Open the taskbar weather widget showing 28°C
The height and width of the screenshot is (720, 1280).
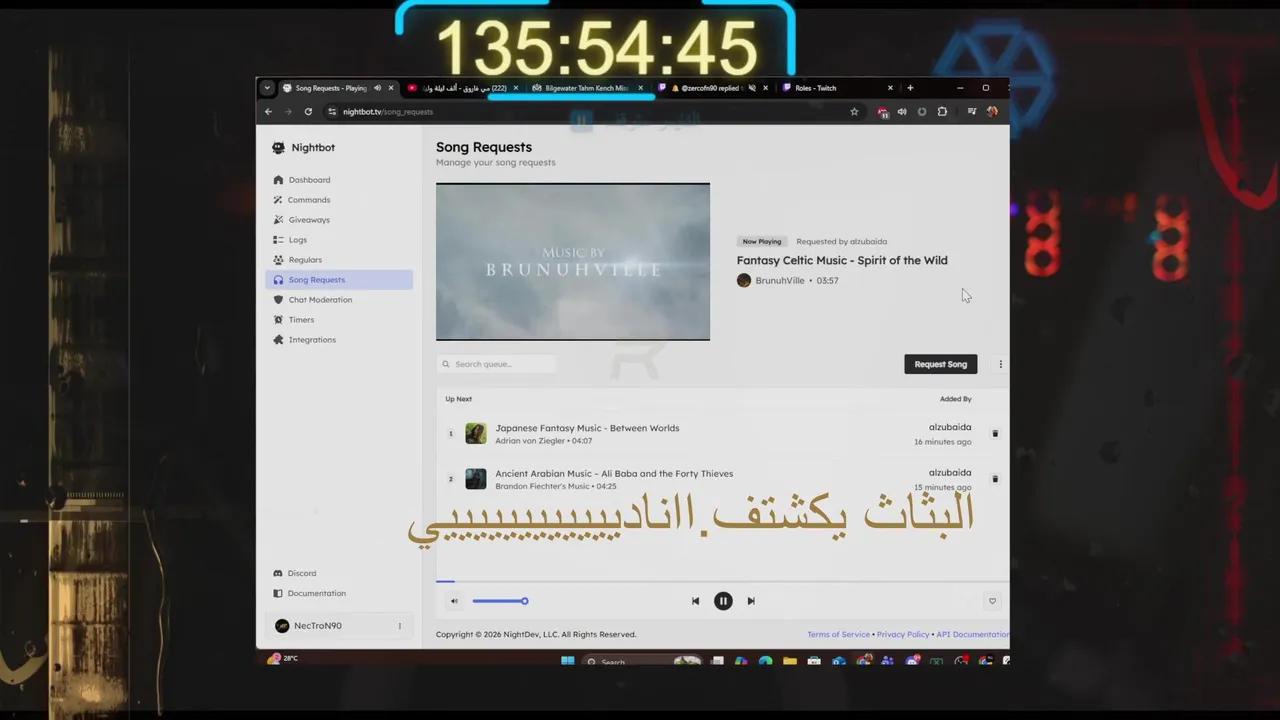283,659
